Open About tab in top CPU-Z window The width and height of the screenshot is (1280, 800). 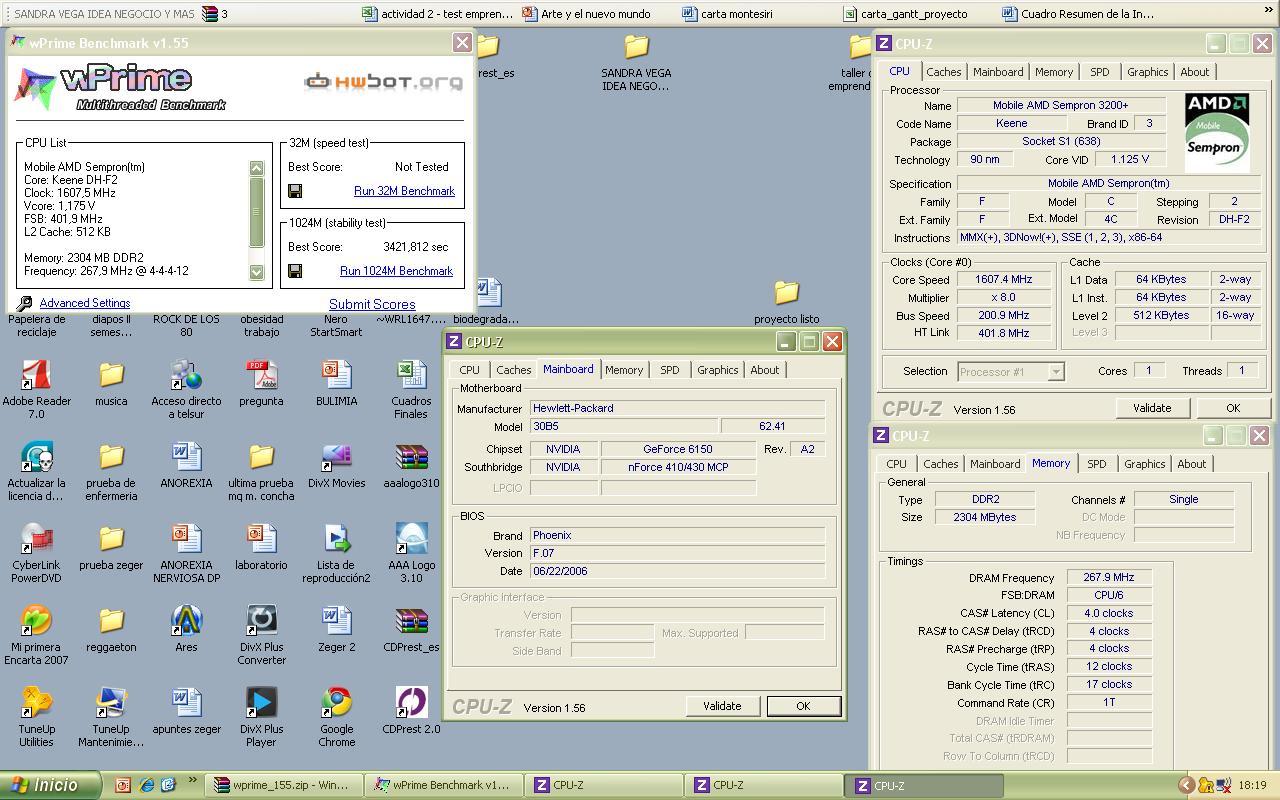click(1194, 72)
